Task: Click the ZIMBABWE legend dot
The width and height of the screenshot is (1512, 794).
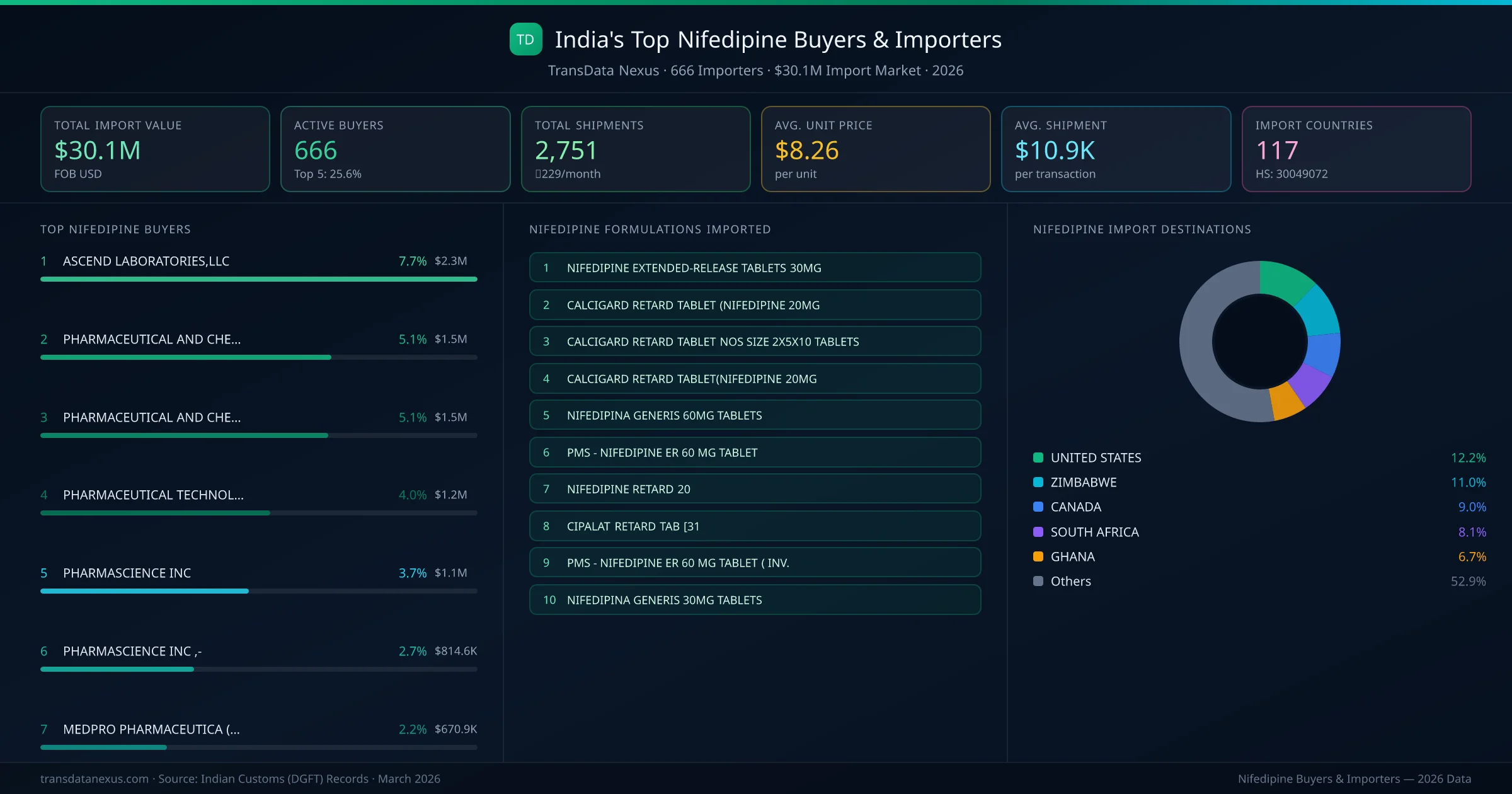Action: [1037, 482]
